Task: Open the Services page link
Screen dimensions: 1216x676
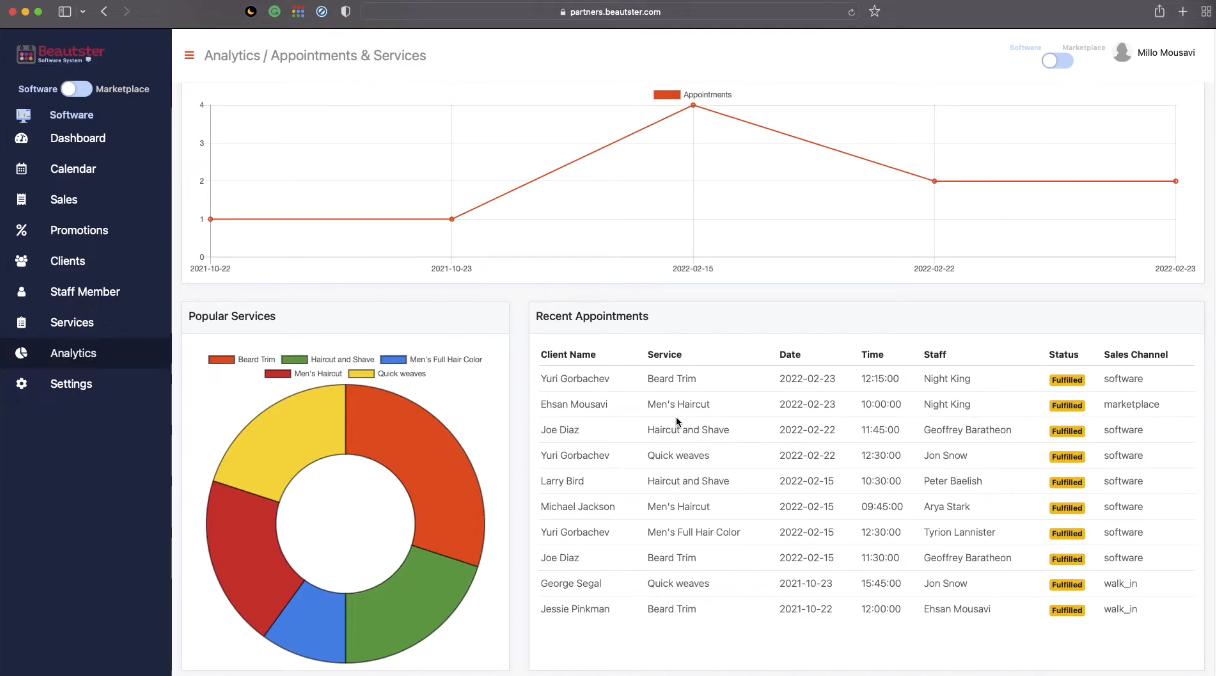Action: [72, 323]
